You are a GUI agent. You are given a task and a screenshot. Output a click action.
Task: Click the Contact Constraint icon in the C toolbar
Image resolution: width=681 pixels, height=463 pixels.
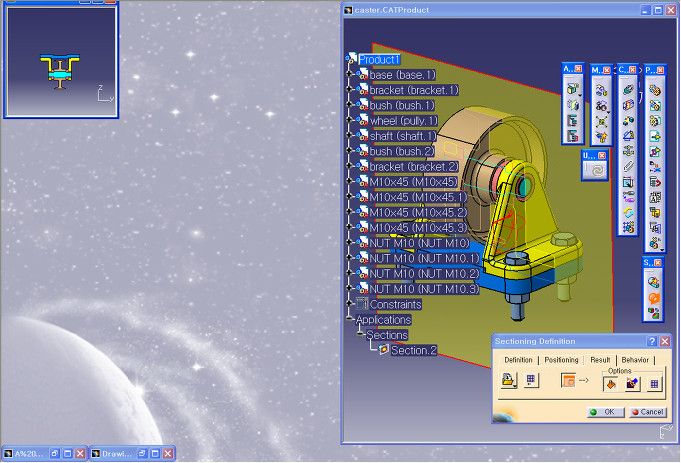point(628,105)
